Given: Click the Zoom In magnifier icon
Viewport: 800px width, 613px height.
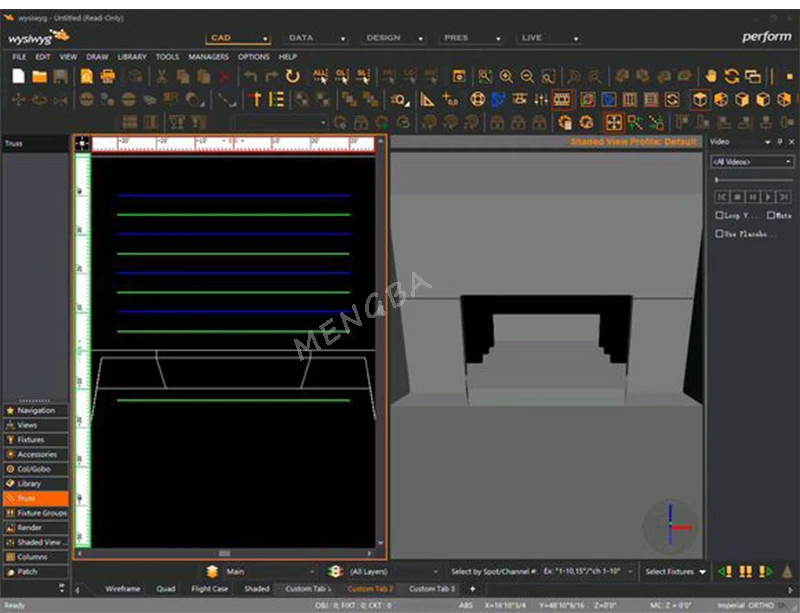Looking at the screenshot, I should click(x=506, y=77).
